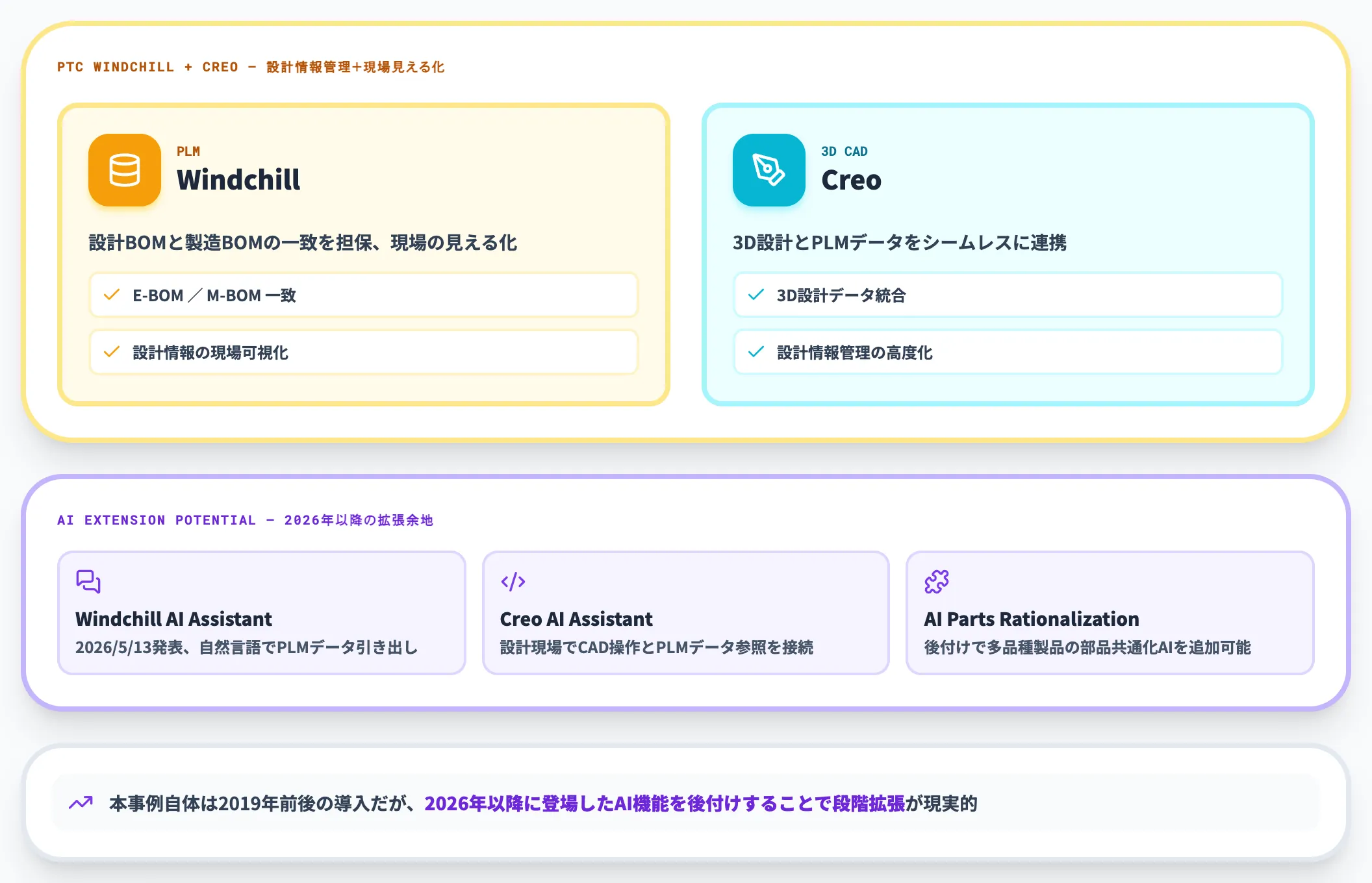
Task: Click the teal Creo pen tool icon
Action: pos(769,170)
